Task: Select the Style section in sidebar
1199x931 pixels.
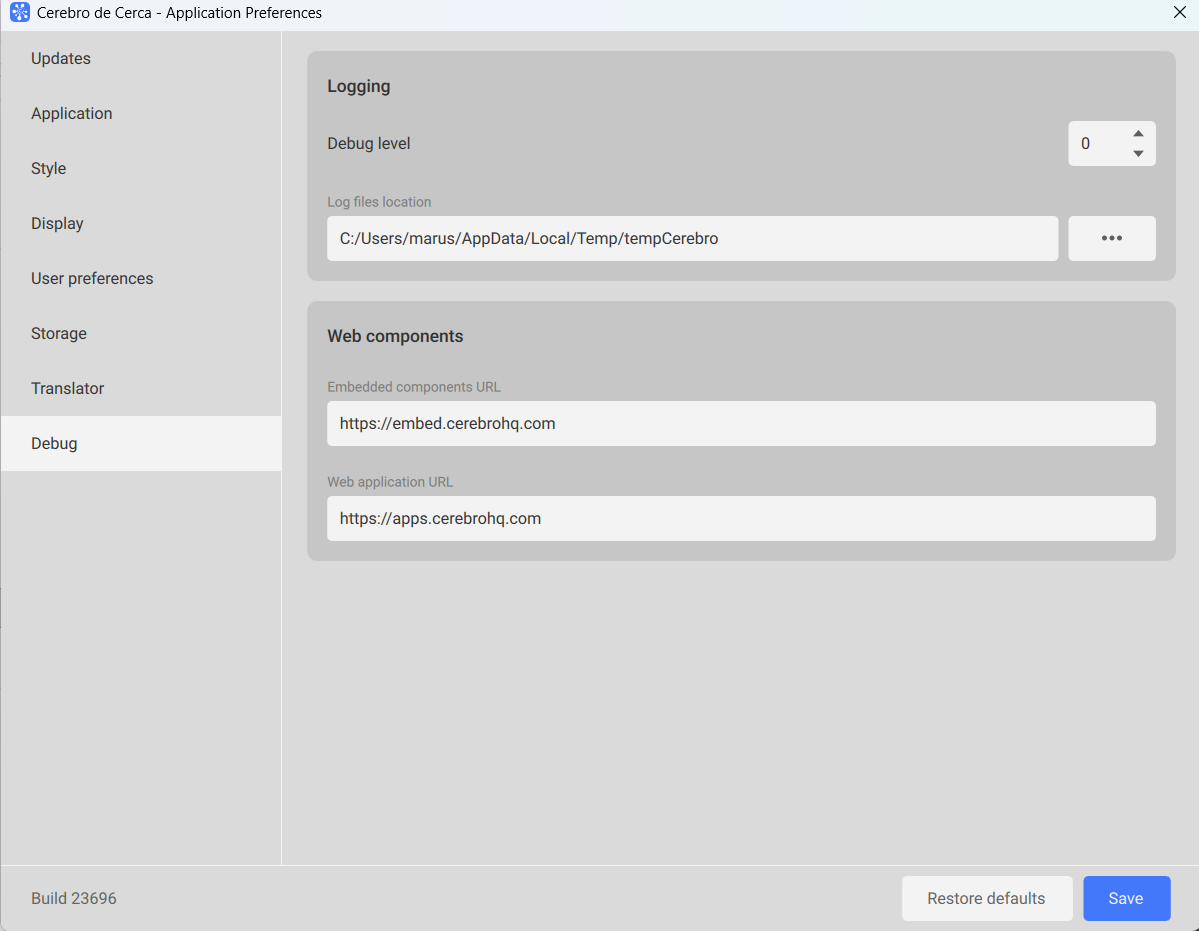Action: [49, 168]
